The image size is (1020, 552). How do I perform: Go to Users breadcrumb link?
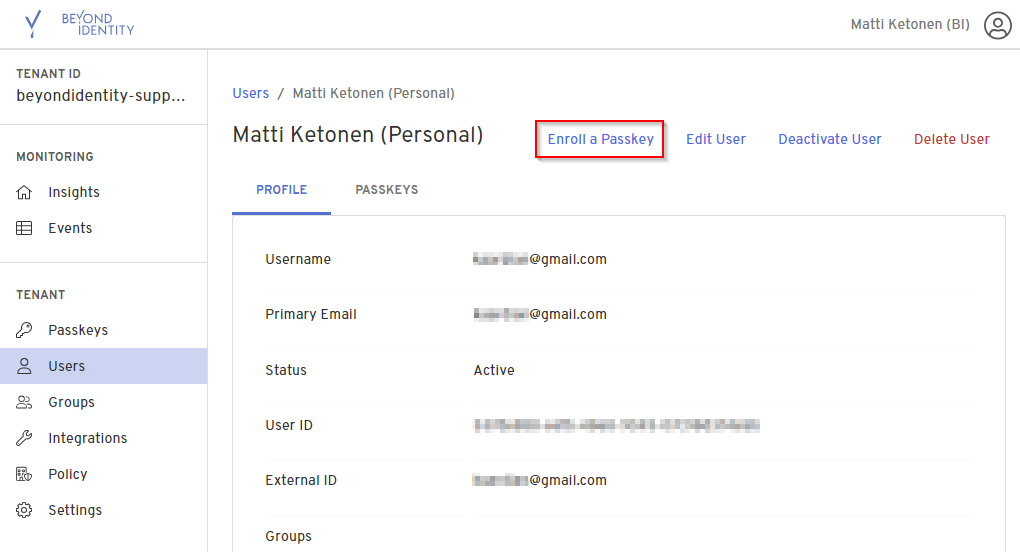click(250, 93)
